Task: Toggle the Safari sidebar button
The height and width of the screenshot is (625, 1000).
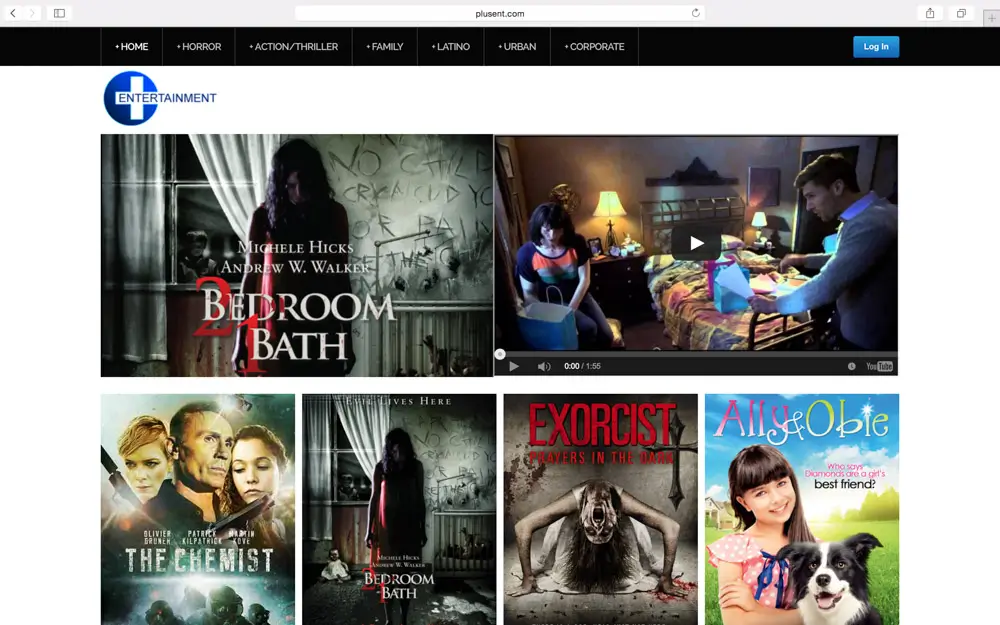Action: click(x=59, y=13)
